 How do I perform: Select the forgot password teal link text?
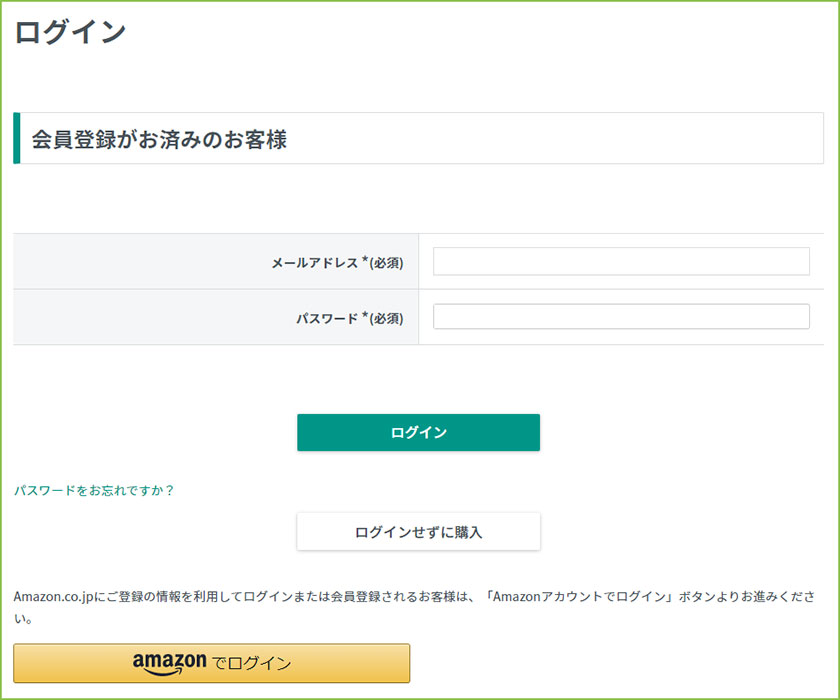tap(92, 490)
